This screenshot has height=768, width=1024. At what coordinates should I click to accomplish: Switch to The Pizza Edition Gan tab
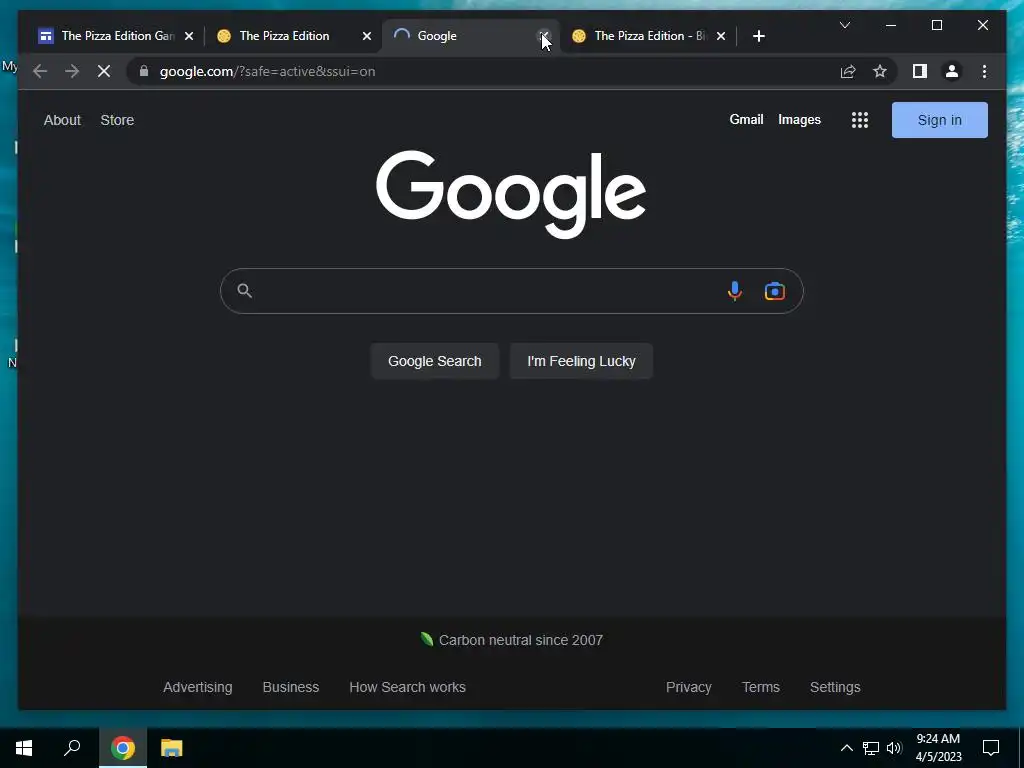click(x=116, y=36)
